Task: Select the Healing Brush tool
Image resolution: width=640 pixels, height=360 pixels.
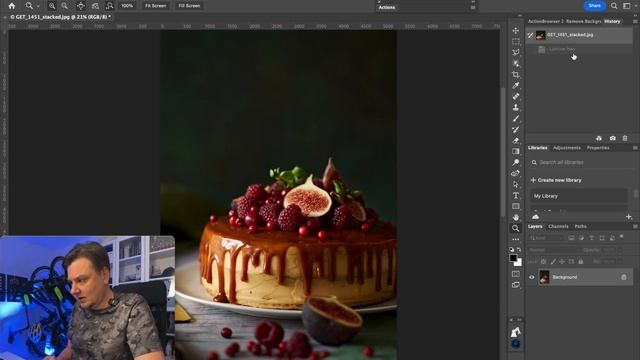Action: (516, 96)
